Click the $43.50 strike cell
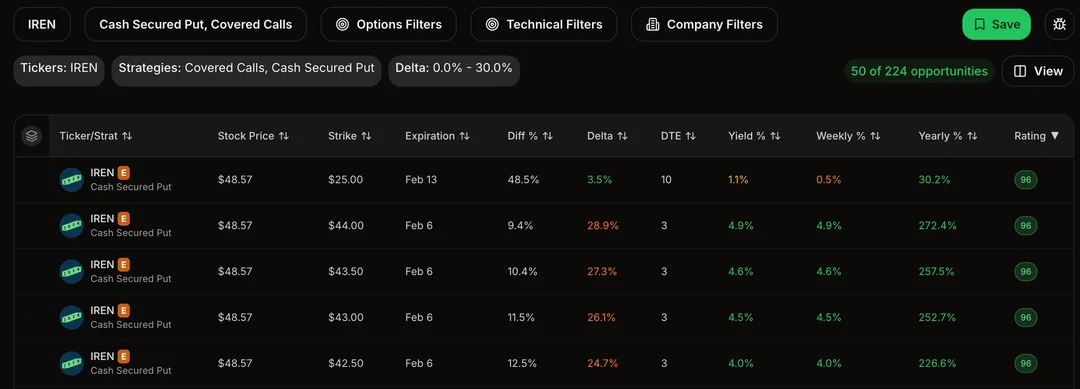This screenshot has height=389, width=1080. coord(345,271)
